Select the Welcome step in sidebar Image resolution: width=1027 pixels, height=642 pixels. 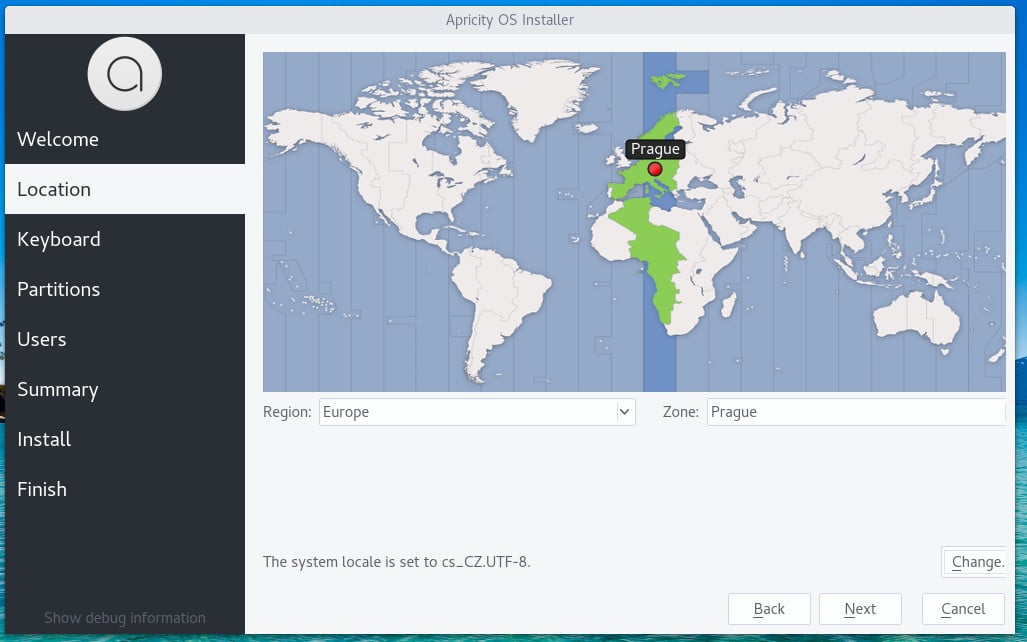click(x=124, y=139)
